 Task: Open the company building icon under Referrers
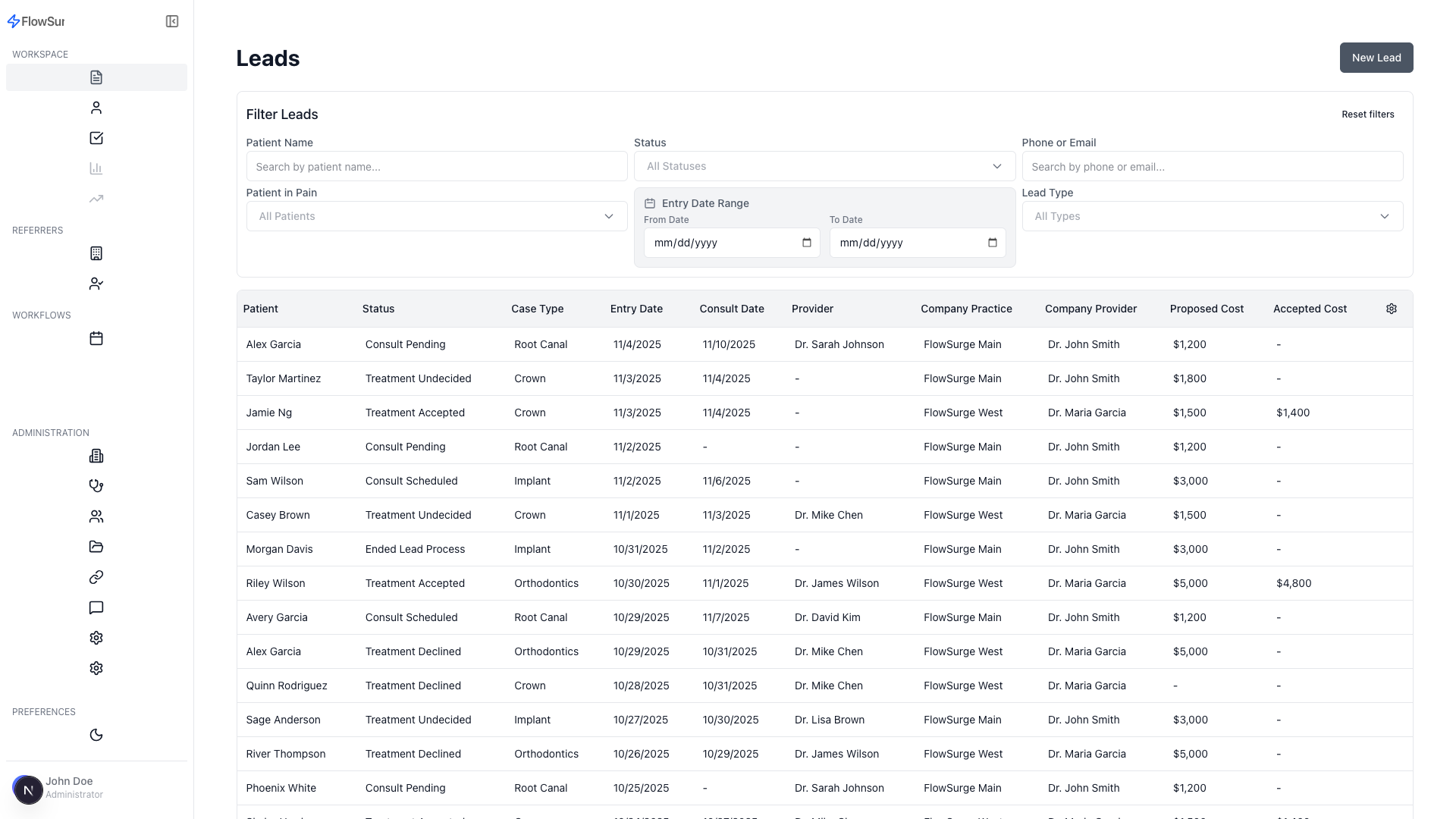(96, 253)
